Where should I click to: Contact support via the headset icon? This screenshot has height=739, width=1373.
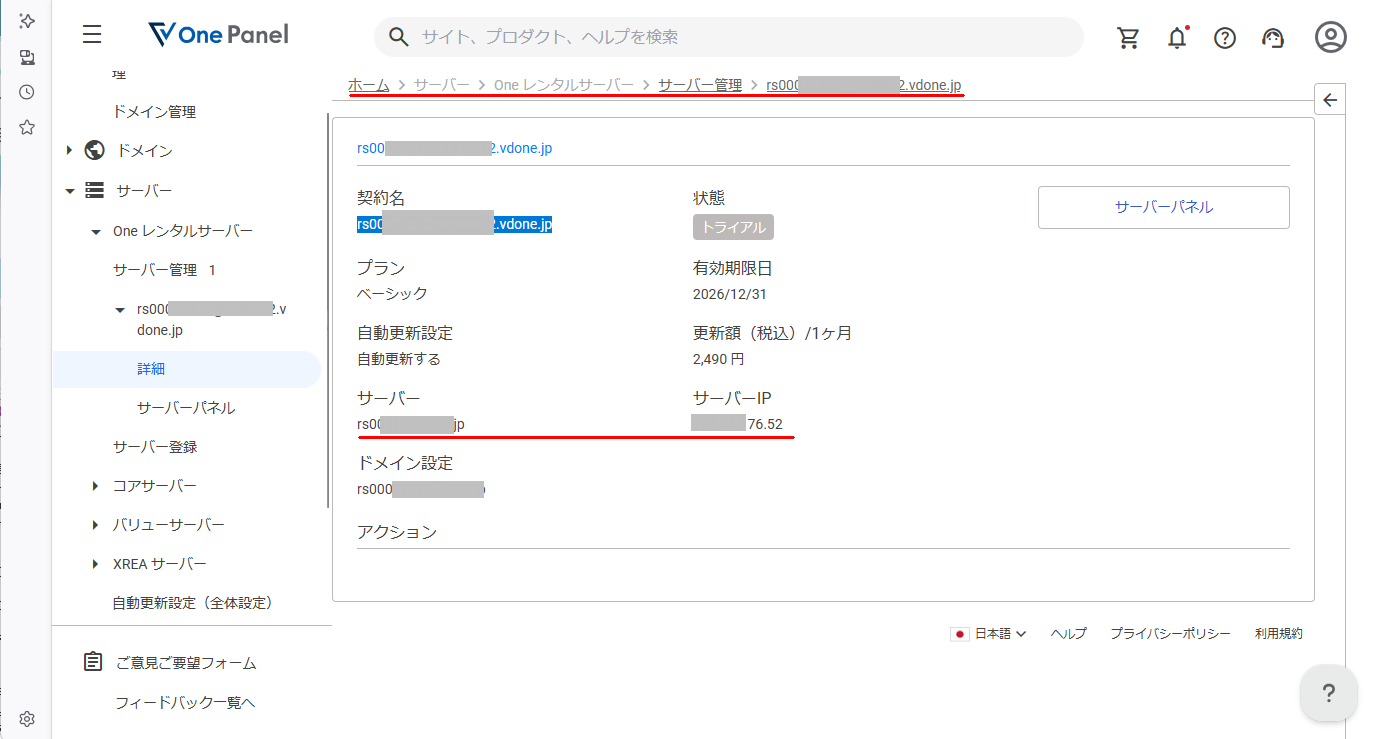[1273, 37]
